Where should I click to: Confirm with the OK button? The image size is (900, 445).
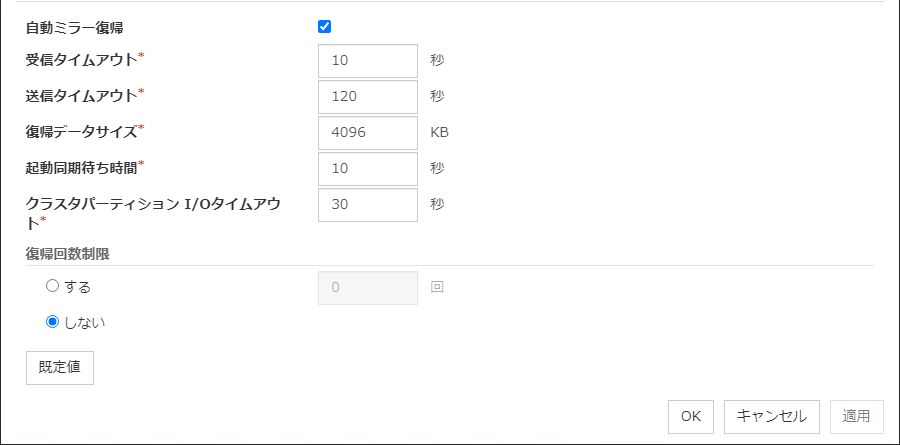(691, 416)
